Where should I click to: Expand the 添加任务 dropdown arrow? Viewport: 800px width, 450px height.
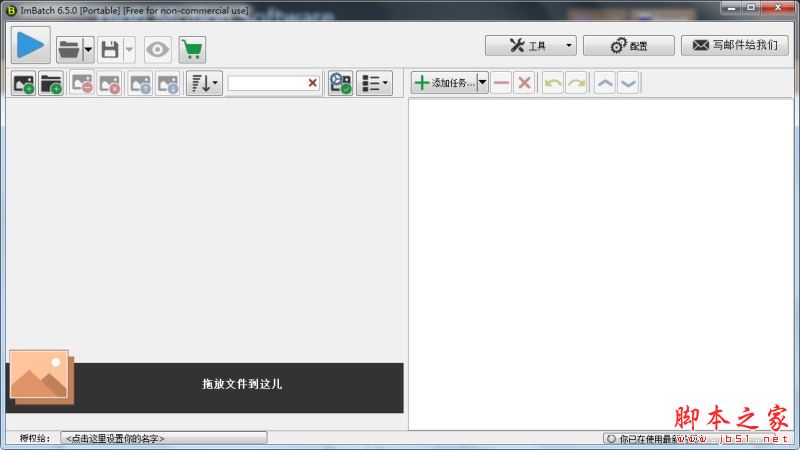(482, 83)
